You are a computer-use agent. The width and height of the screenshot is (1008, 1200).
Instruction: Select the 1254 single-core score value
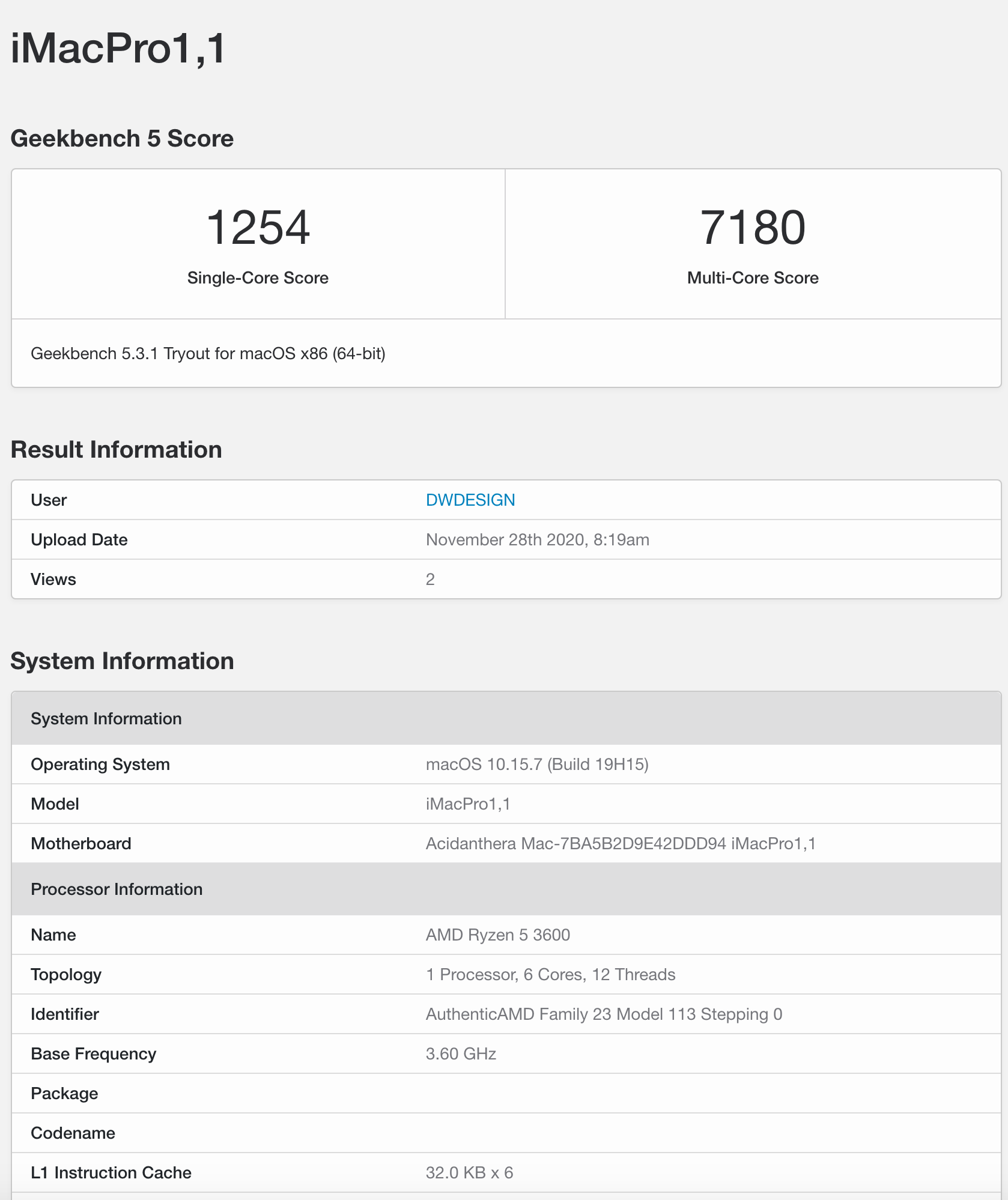pos(258,227)
